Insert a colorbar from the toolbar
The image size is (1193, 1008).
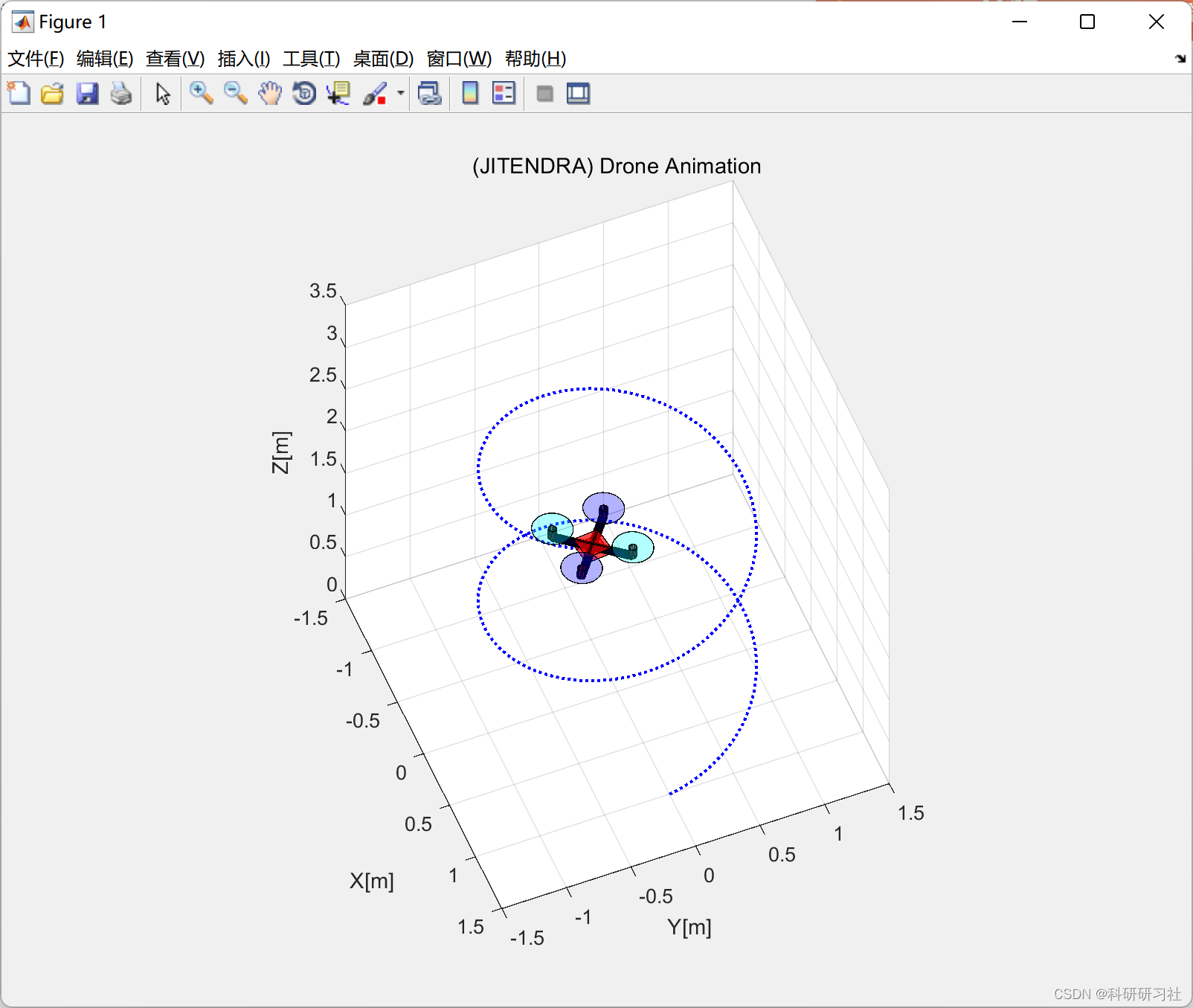[x=470, y=94]
